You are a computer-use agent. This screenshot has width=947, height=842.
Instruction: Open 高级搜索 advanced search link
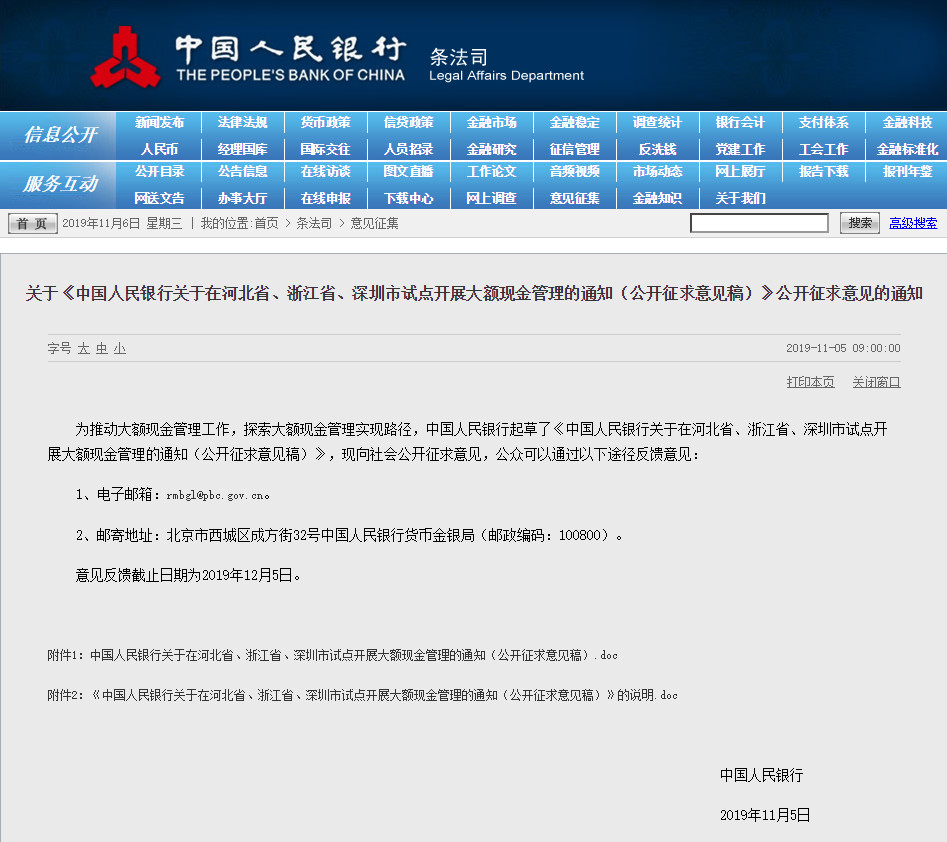pyautogui.click(x=913, y=223)
